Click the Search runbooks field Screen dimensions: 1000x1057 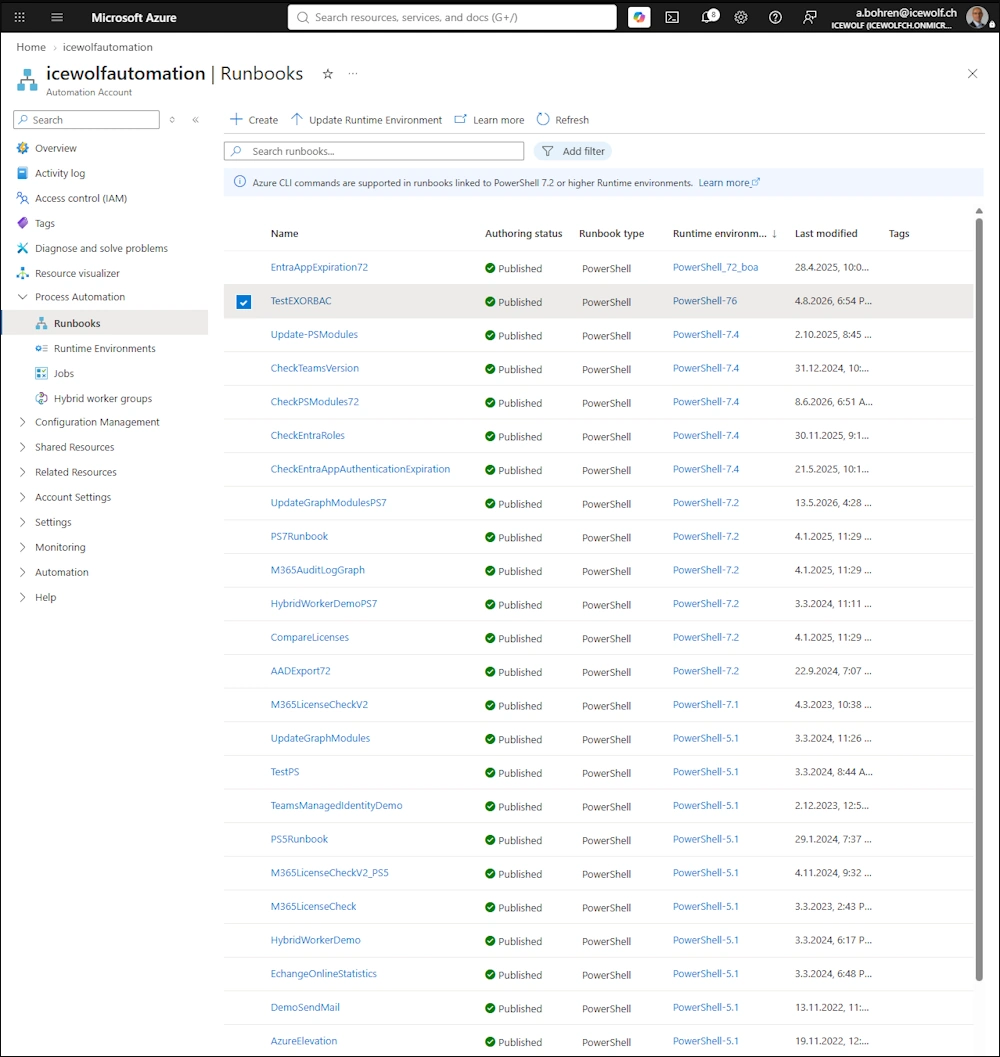(x=374, y=151)
